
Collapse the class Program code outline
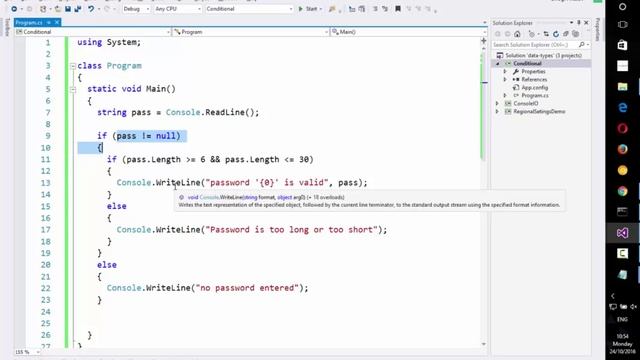(x=73, y=66)
